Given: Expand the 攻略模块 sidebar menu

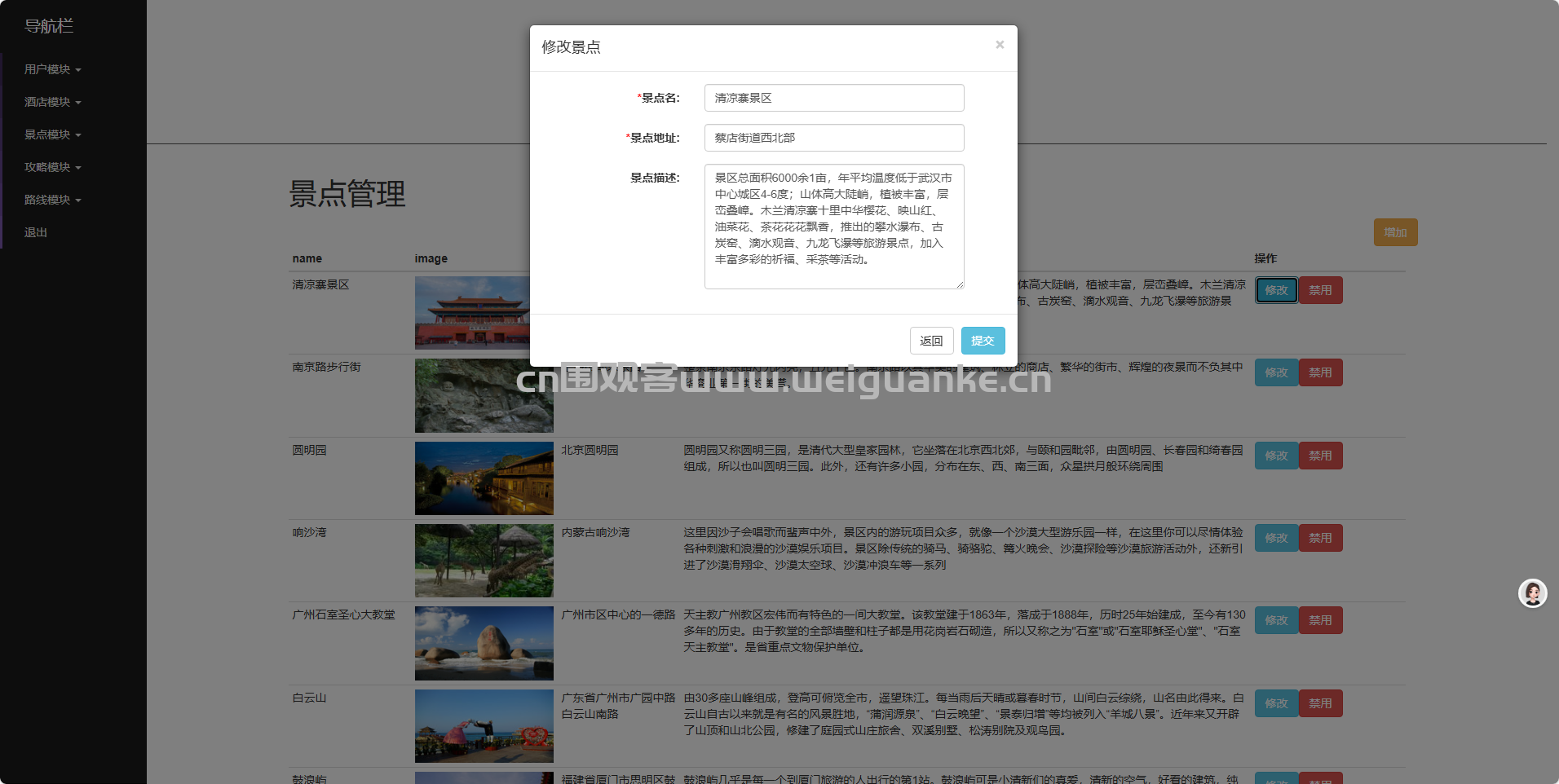Looking at the screenshot, I should tap(52, 167).
